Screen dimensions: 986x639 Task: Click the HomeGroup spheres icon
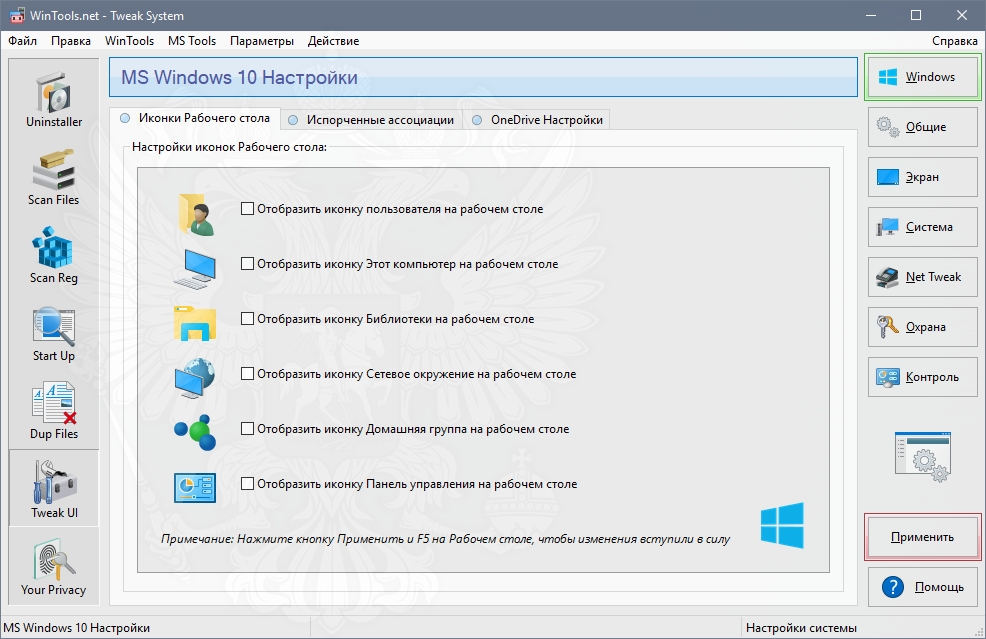click(195, 432)
